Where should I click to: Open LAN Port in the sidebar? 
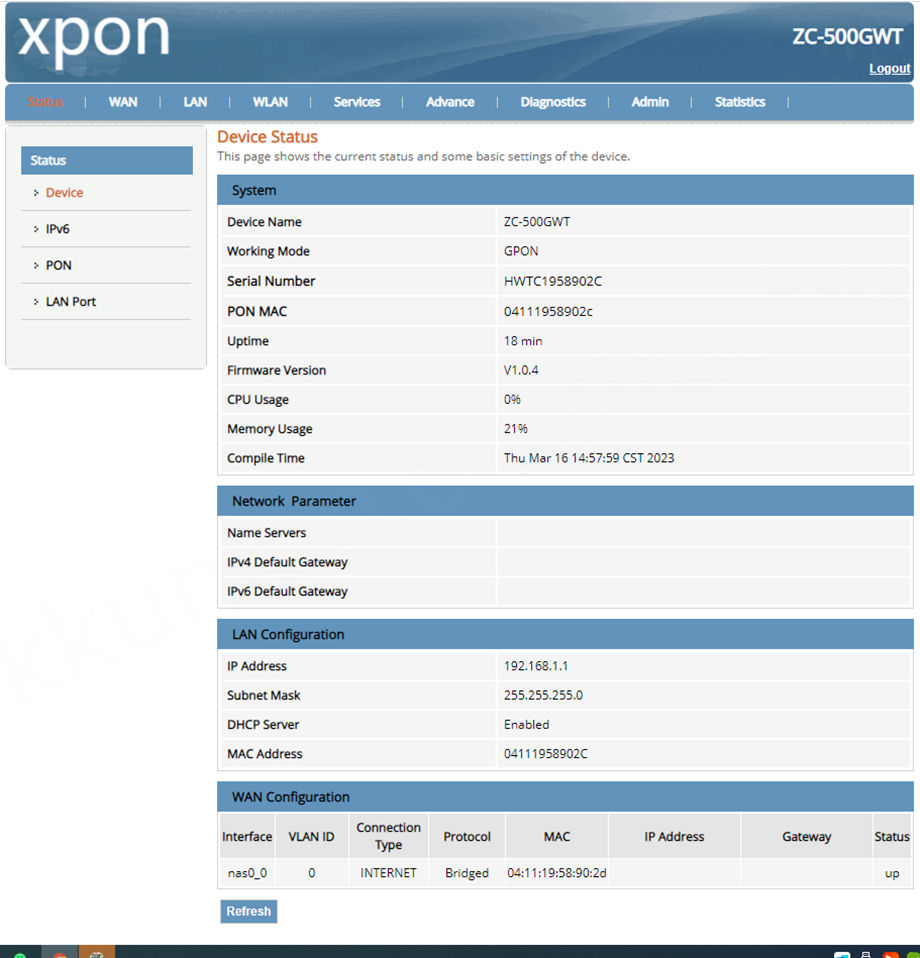[x=71, y=302]
